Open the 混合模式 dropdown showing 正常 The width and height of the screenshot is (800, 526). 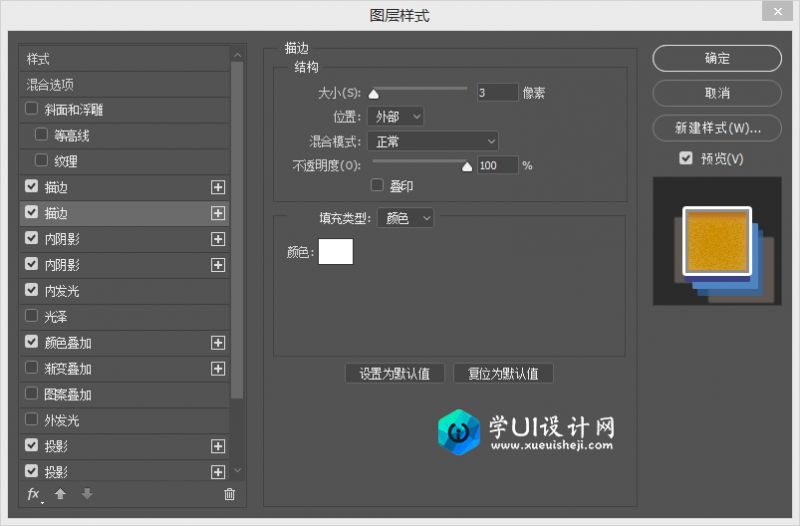click(433, 141)
